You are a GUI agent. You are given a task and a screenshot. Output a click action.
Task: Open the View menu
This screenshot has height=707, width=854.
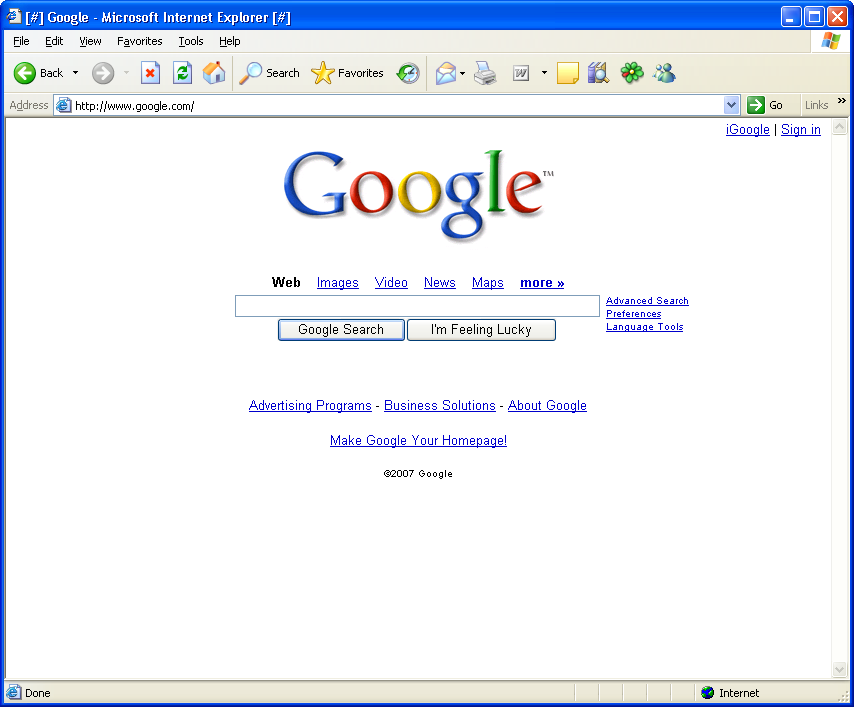(90, 41)
